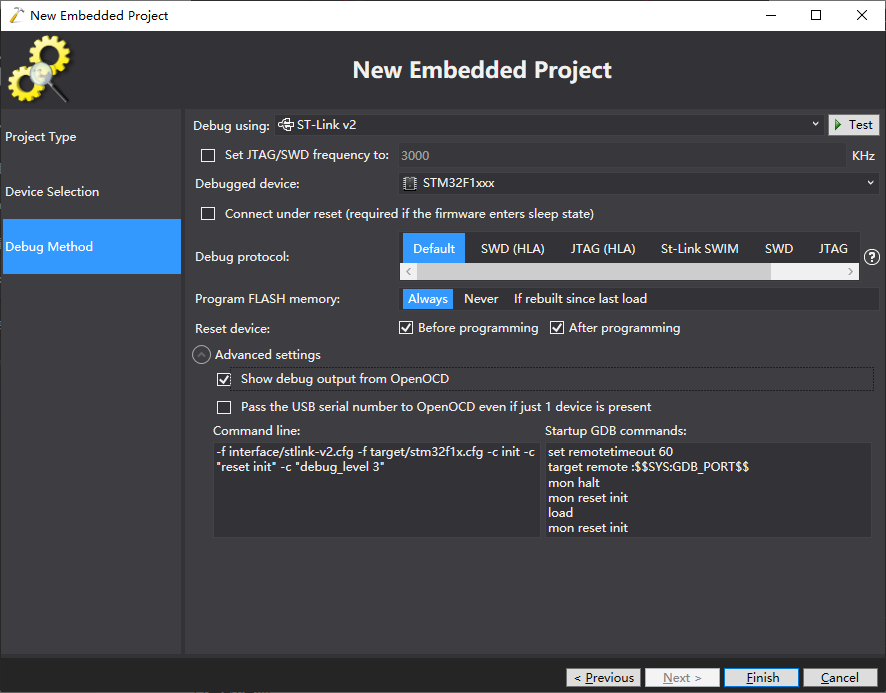Select the JTAG protocol option
Screen dimensions: 886x693
click(x=833, y=248)
